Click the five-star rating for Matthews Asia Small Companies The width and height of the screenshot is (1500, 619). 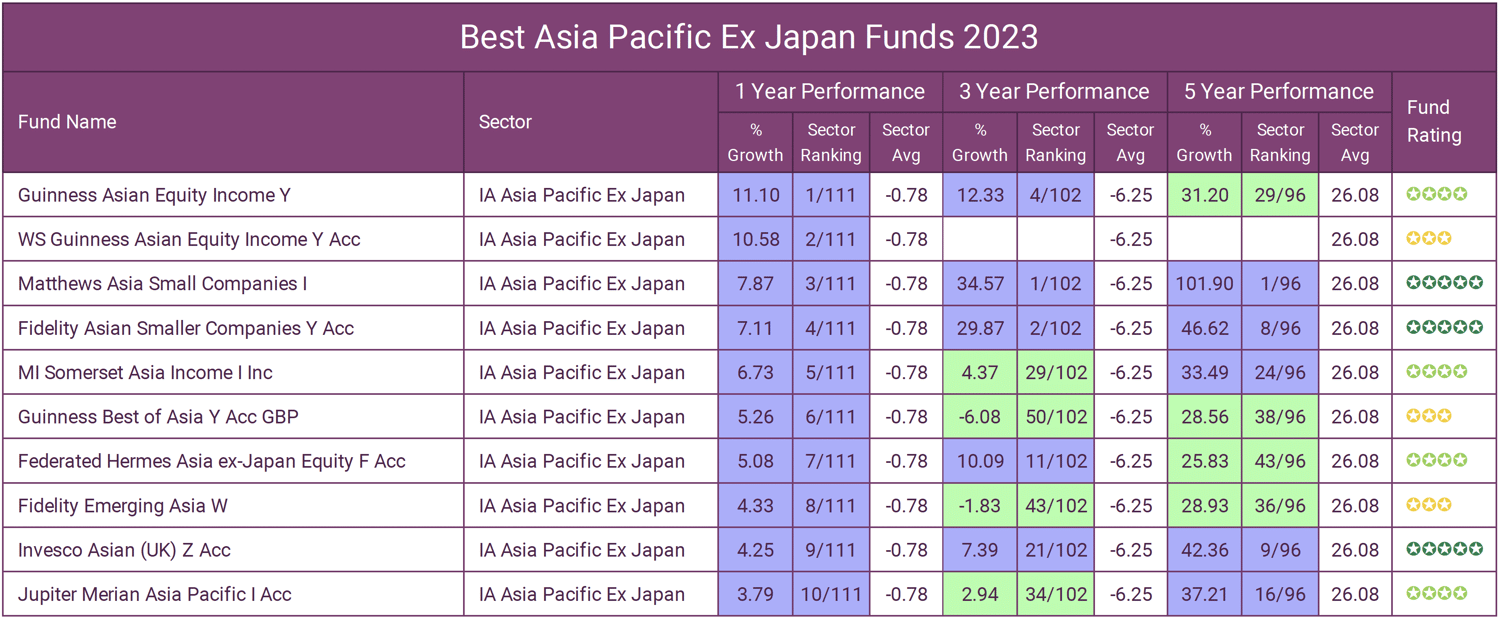coord(1444,283)
